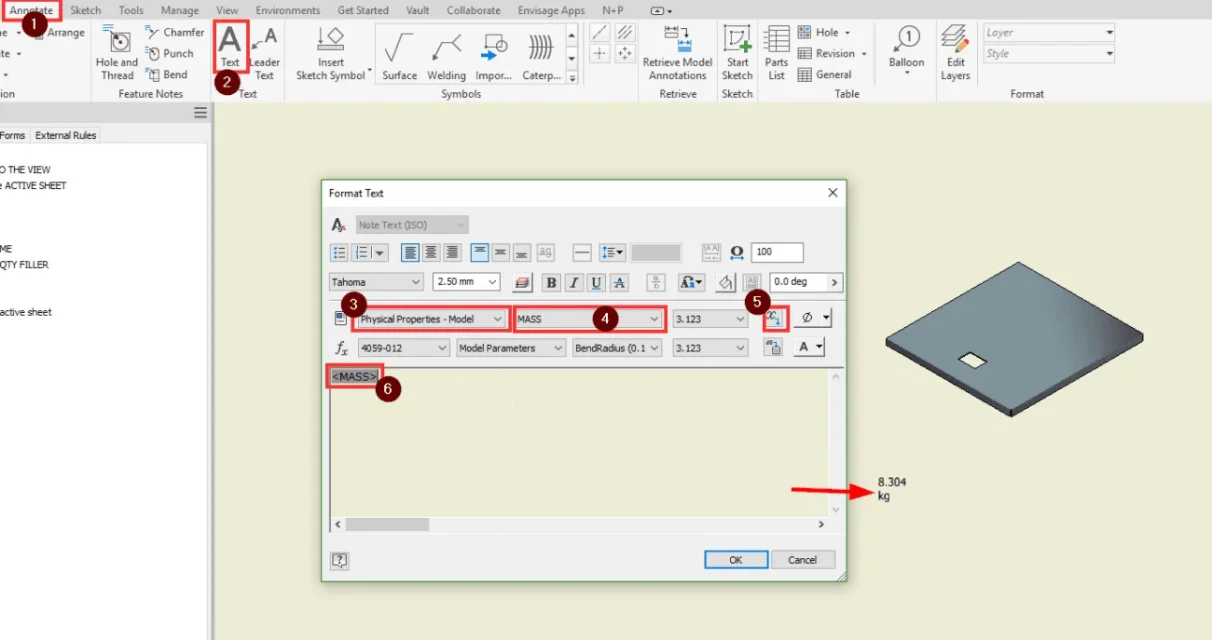
Task: Switch to the External Rules tab
Action: [x=66, y=135]
